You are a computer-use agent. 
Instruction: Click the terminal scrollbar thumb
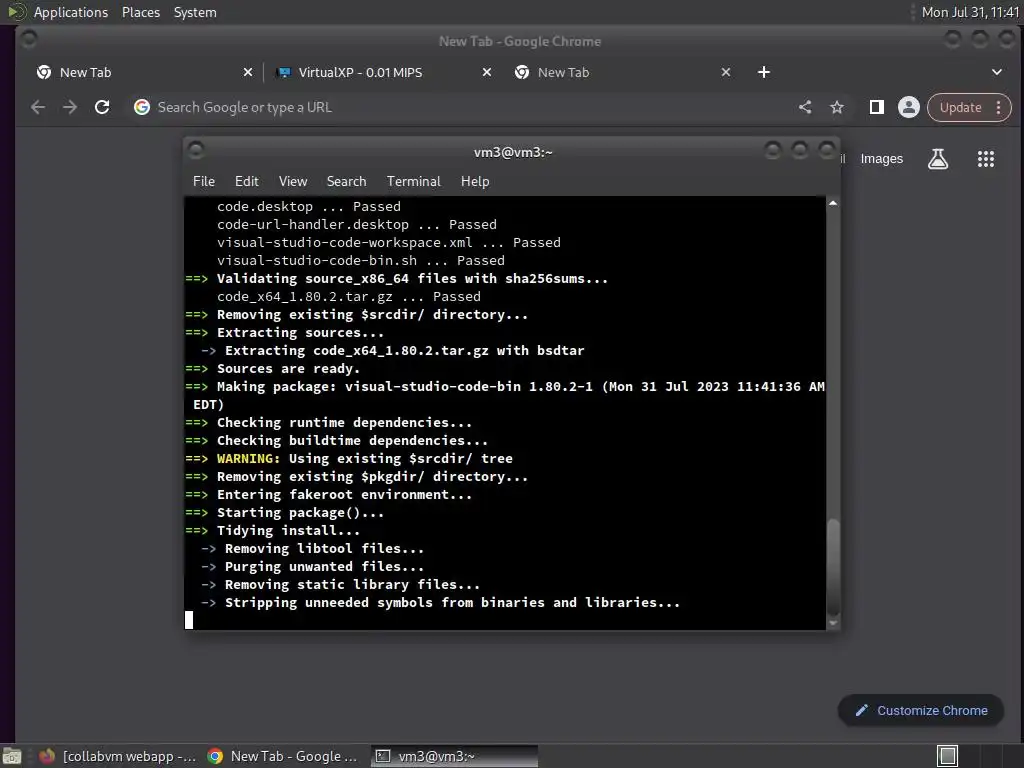click(x=833, y=567)
